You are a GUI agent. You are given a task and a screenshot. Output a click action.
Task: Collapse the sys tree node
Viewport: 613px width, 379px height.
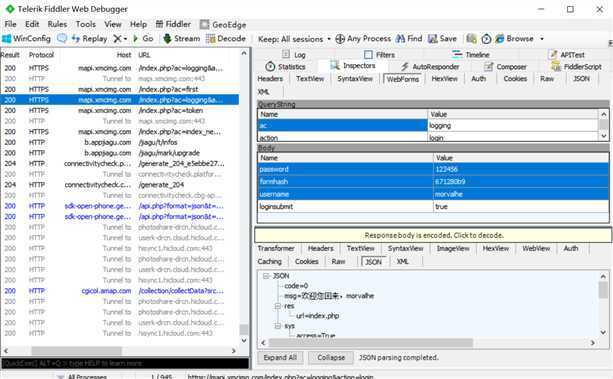click(x=278, y=326)
